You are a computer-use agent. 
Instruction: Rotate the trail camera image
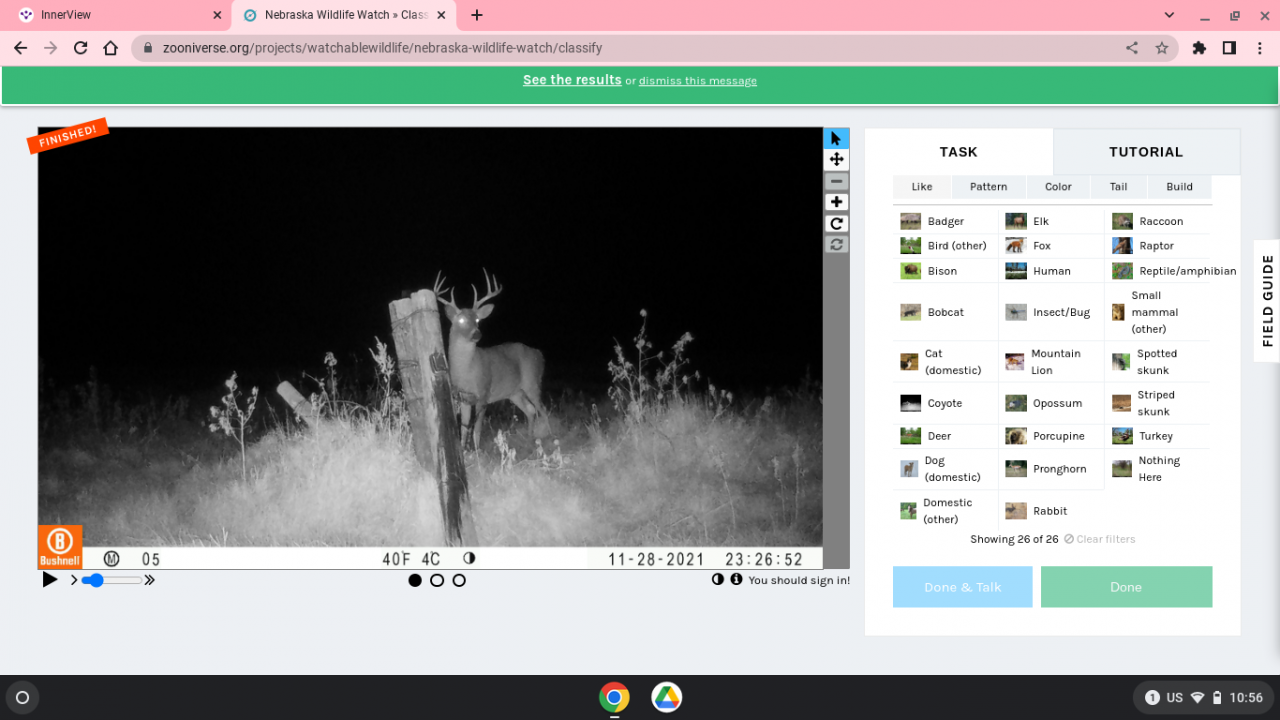pyautogui.click(x=836, y=224)
